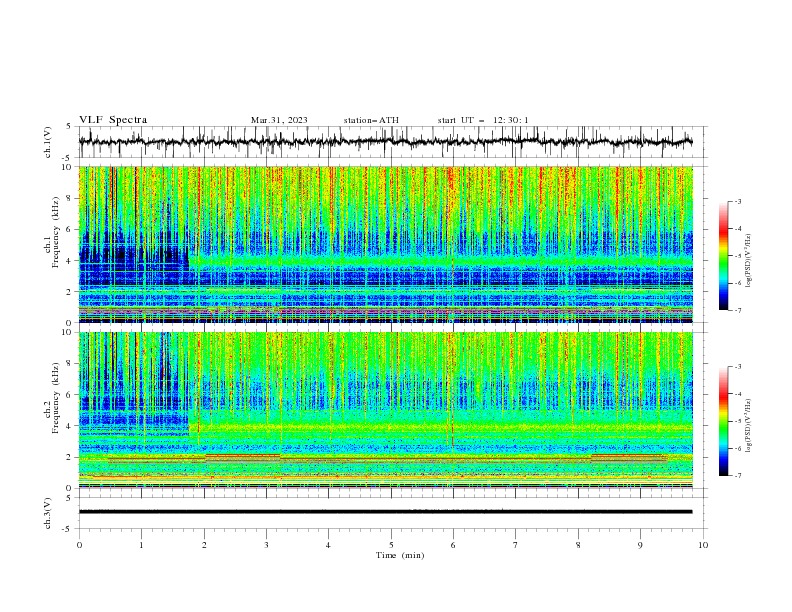Click the "ch.3(V)" axis label
This screenshot has width=792, height=612.
click(48, 513)
